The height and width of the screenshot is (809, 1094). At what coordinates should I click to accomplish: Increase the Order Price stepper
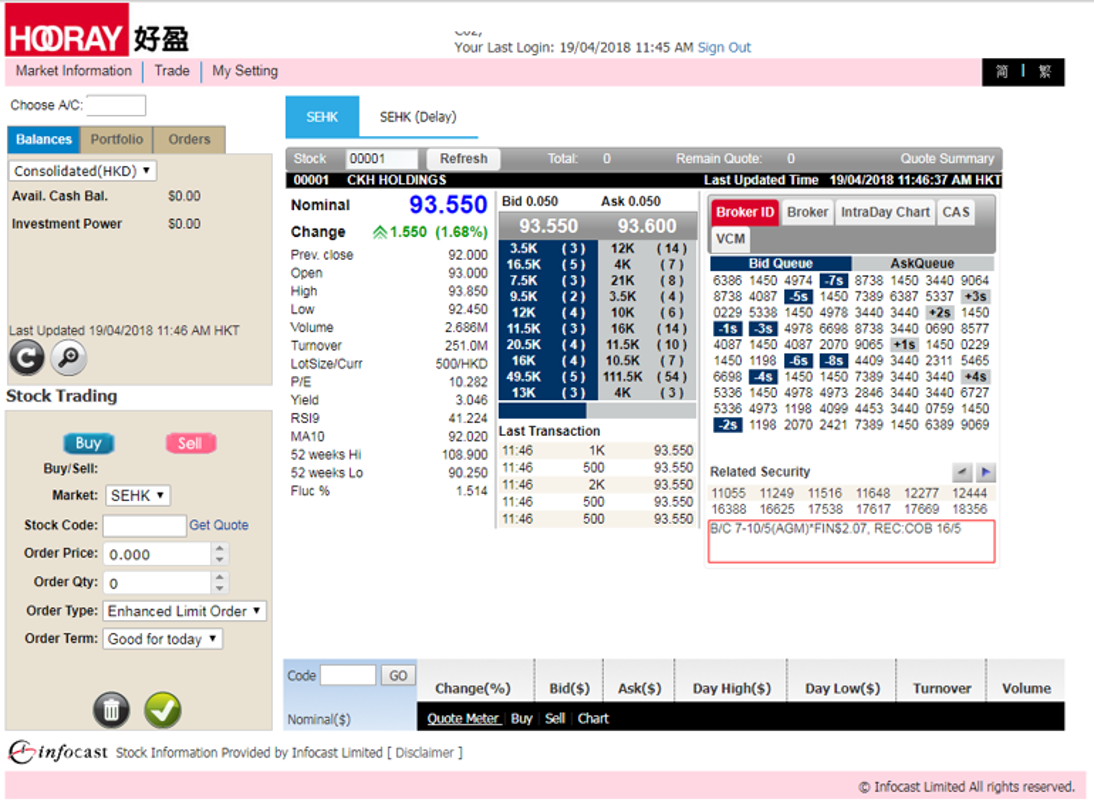[x=220, y=549]
